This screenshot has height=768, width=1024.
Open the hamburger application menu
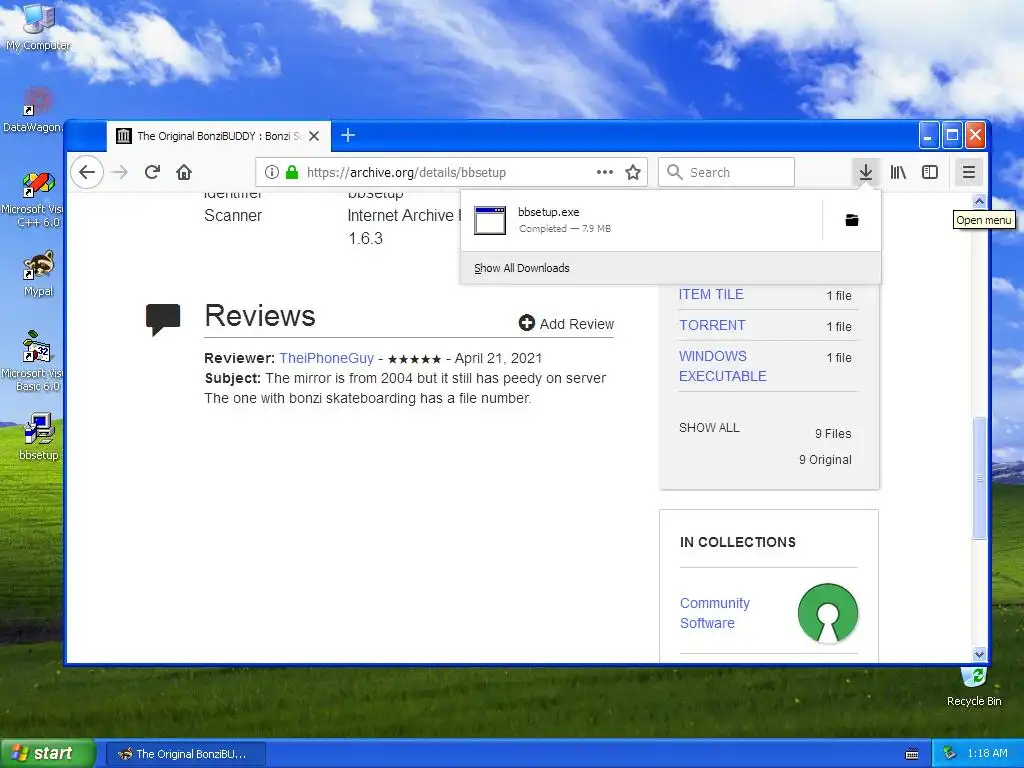click(969, 172)
